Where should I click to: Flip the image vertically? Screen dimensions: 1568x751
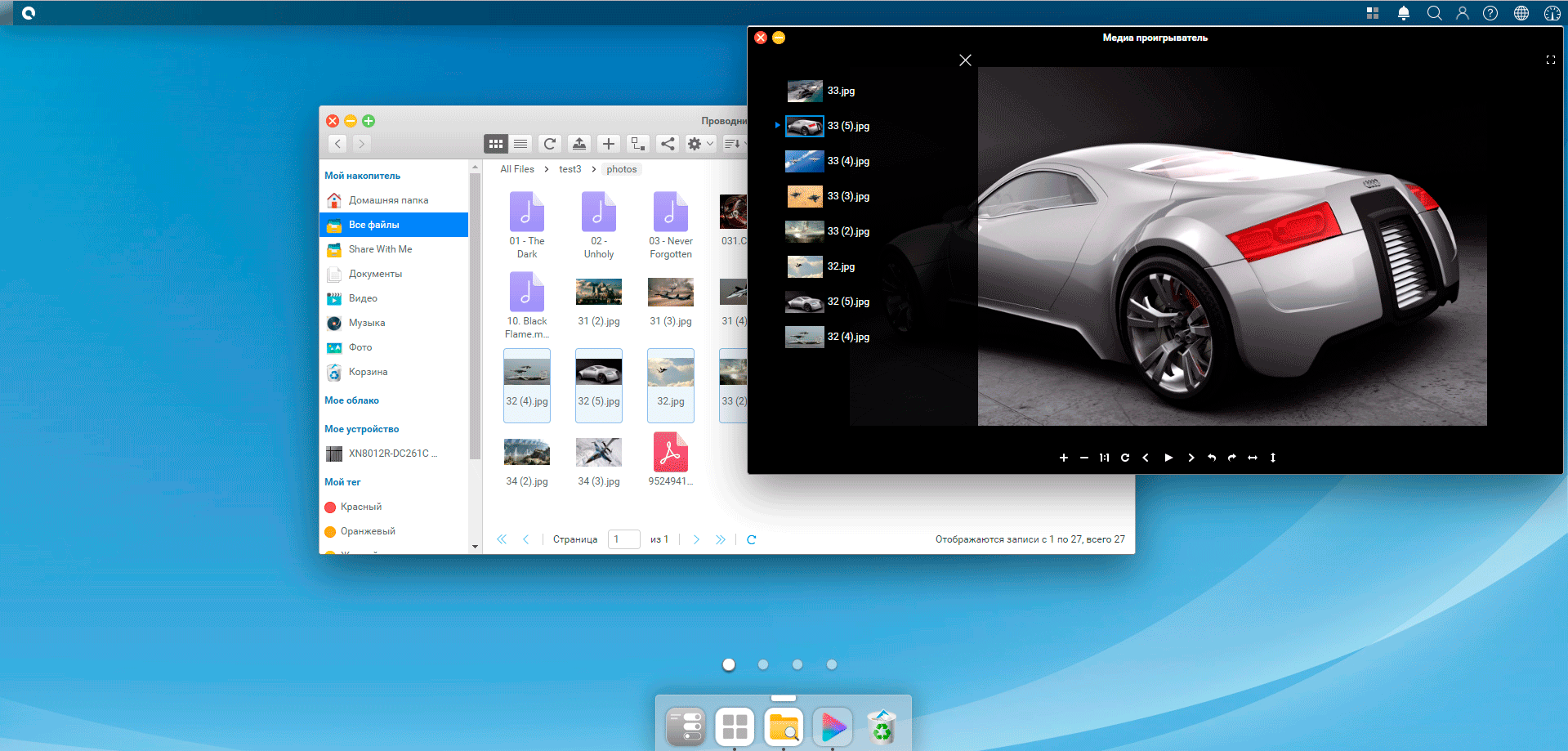pyautogui.click(x=1273, y=458)
